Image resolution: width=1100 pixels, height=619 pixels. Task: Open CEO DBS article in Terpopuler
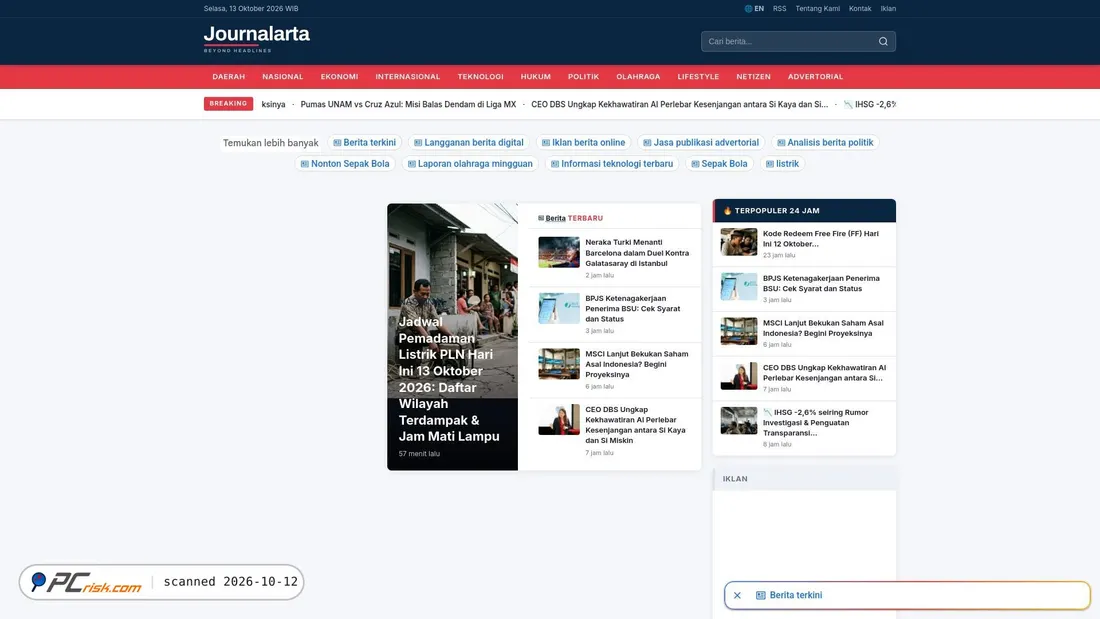click(x=824, y=373)
